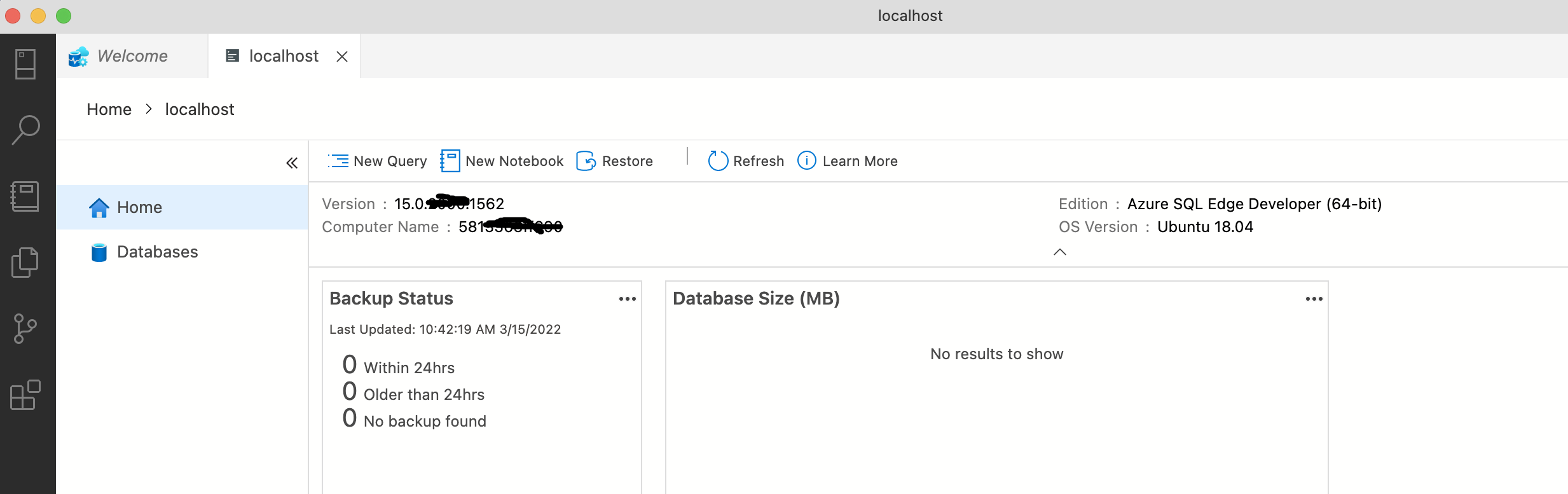This screenshot has height=494, width=1568.
Task: Click the Databases cylinder icon in sidebar
Action: click(99, 252)
